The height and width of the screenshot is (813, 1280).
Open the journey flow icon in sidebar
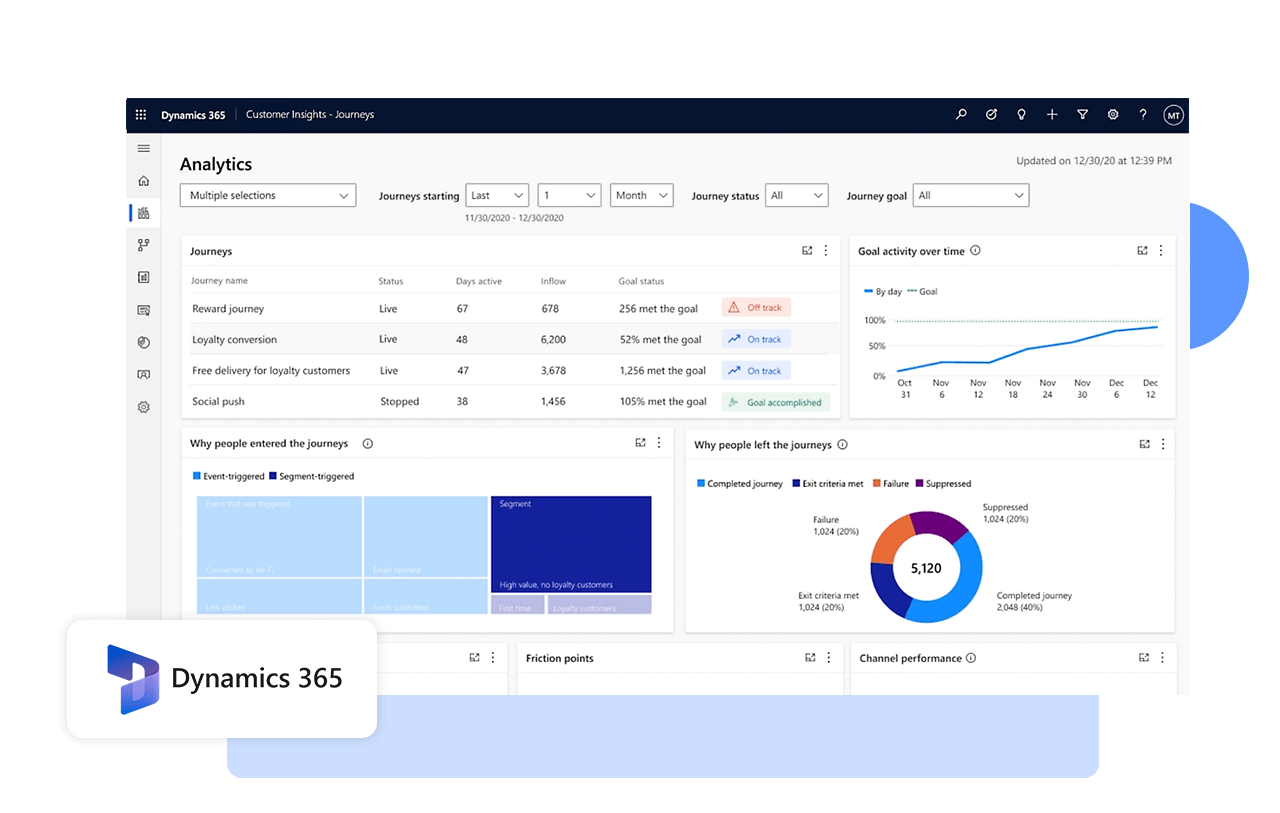click(143, 244)
